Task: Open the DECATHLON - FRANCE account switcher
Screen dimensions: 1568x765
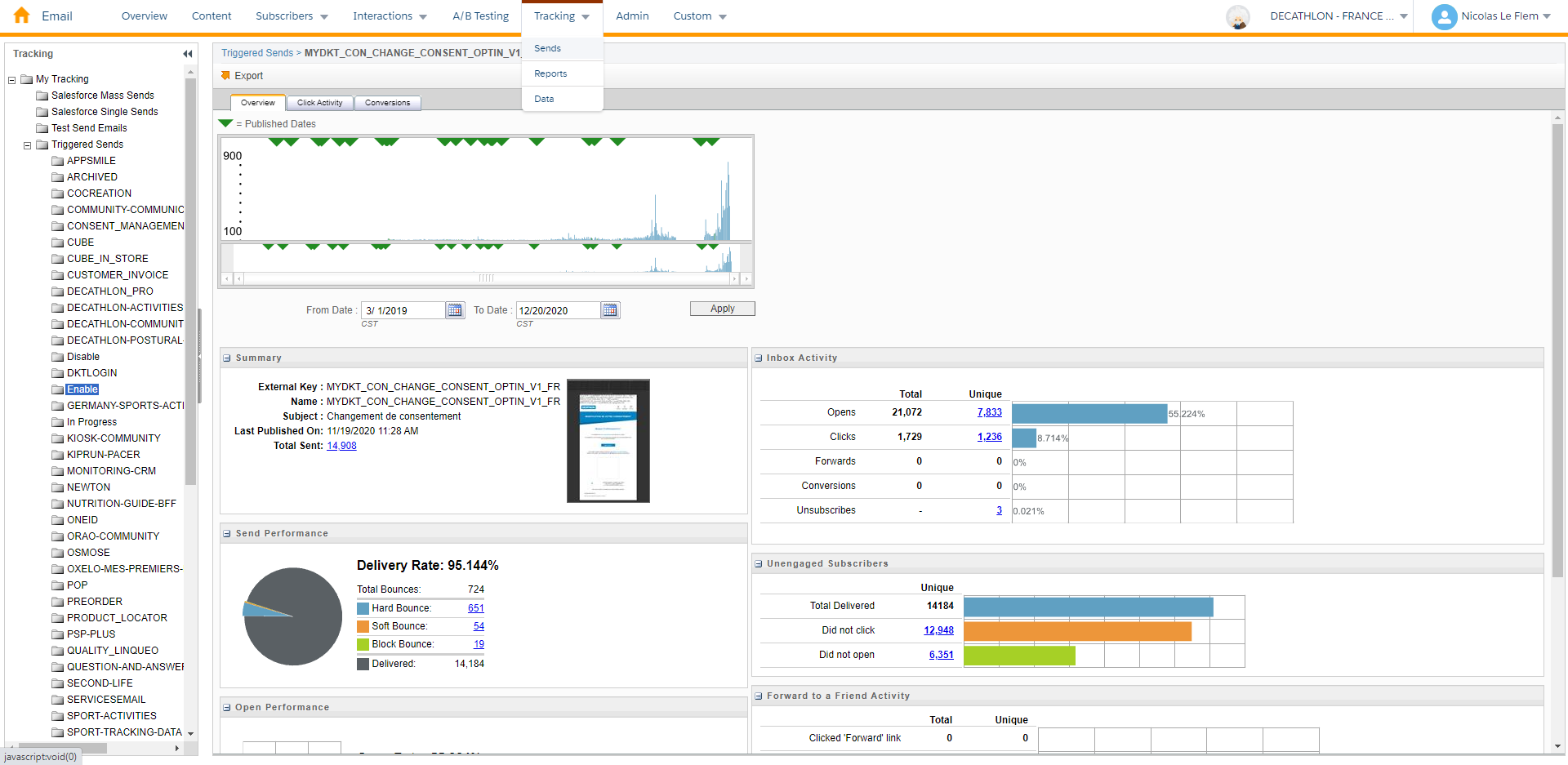Action: (1339, 16)
